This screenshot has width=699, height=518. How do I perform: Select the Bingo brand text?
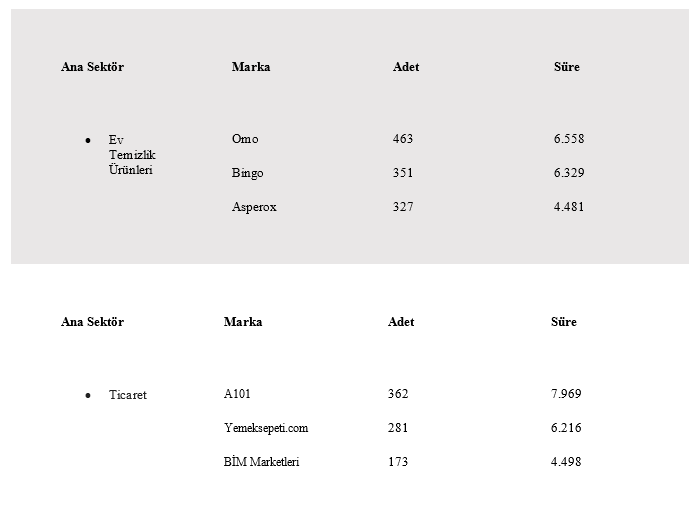coord(247,173)
